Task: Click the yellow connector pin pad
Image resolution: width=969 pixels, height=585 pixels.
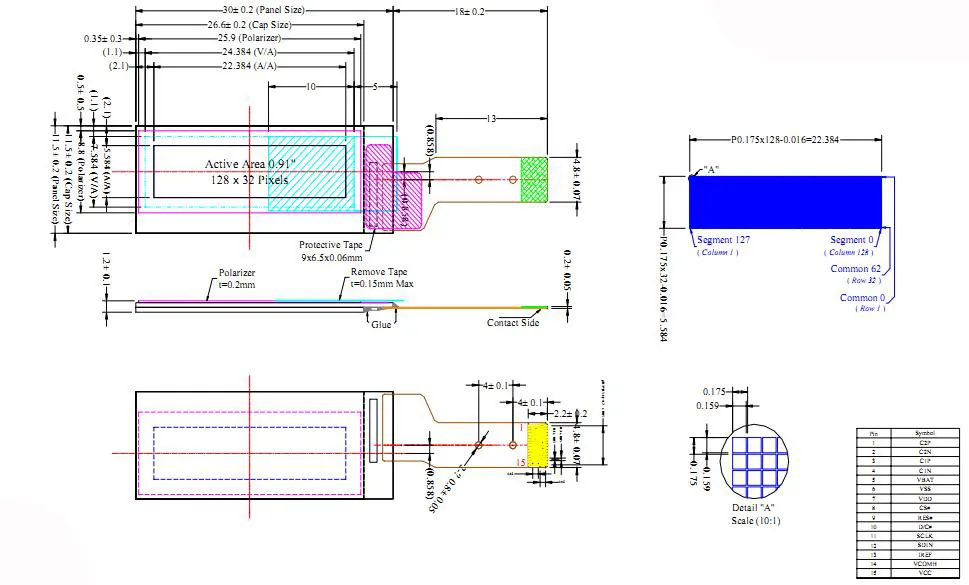Action: (538, 445)
